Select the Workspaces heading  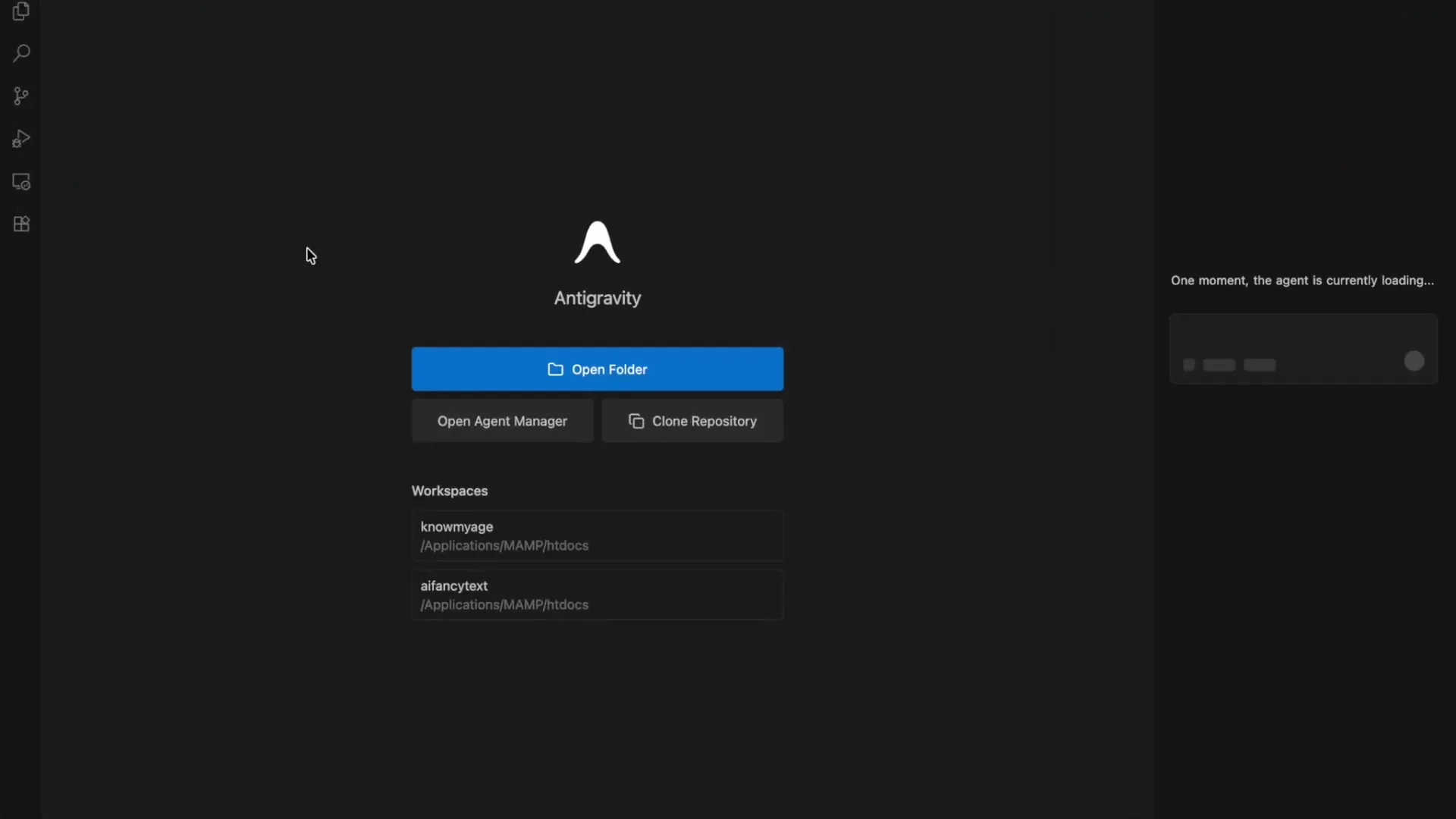click(x=449, y=491)
